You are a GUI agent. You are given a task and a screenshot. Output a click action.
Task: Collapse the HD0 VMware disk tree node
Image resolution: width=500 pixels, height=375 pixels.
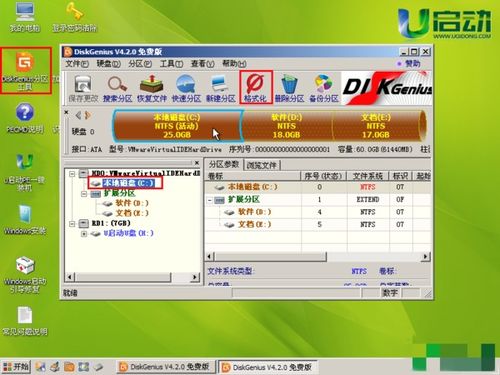(x=72, y=174)
